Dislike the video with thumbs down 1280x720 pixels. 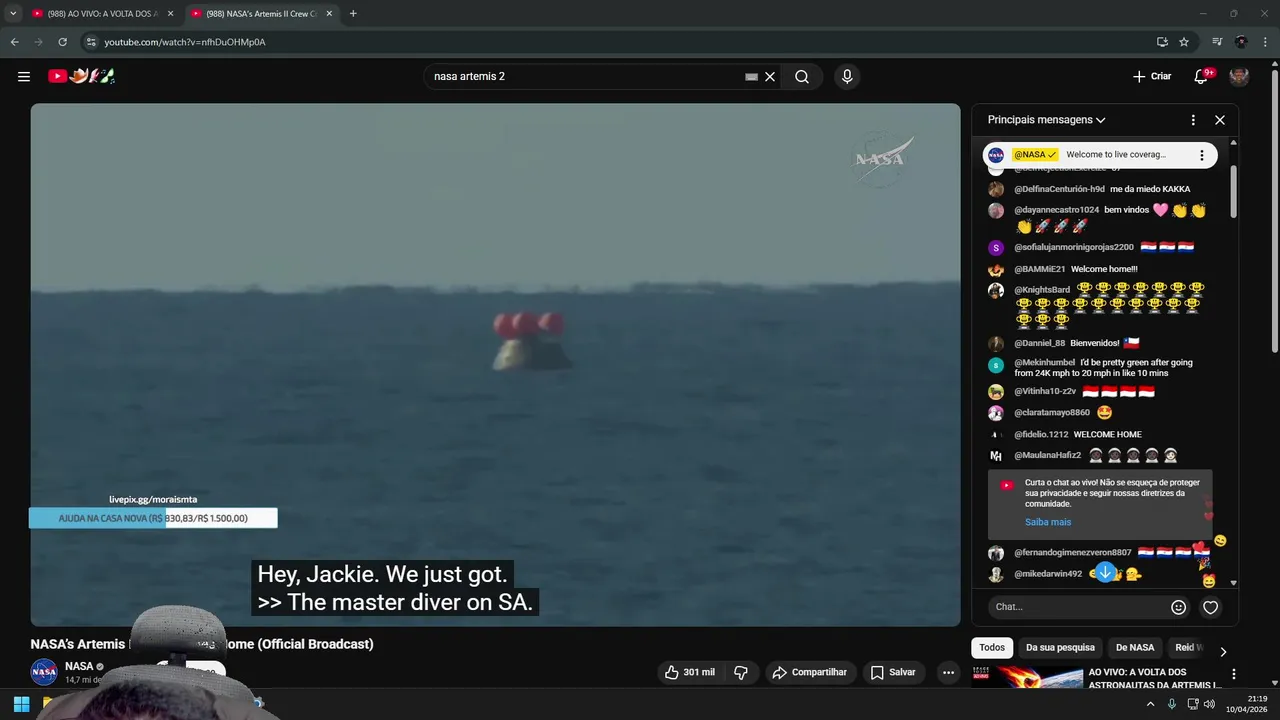[741, 672]
